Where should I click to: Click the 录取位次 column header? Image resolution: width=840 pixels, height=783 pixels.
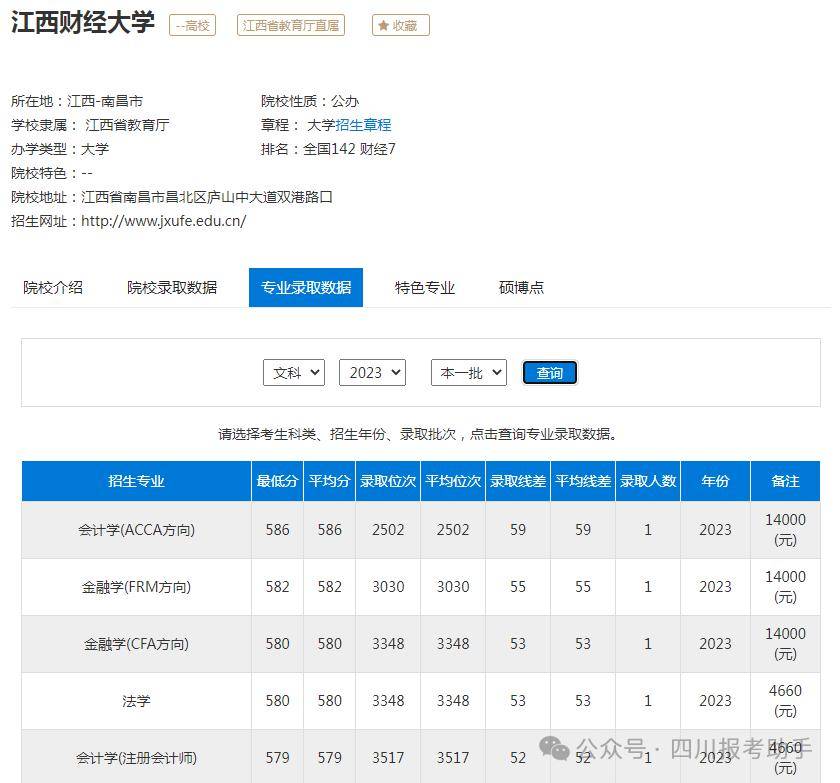pyautogui.click(x=388, y=481)
